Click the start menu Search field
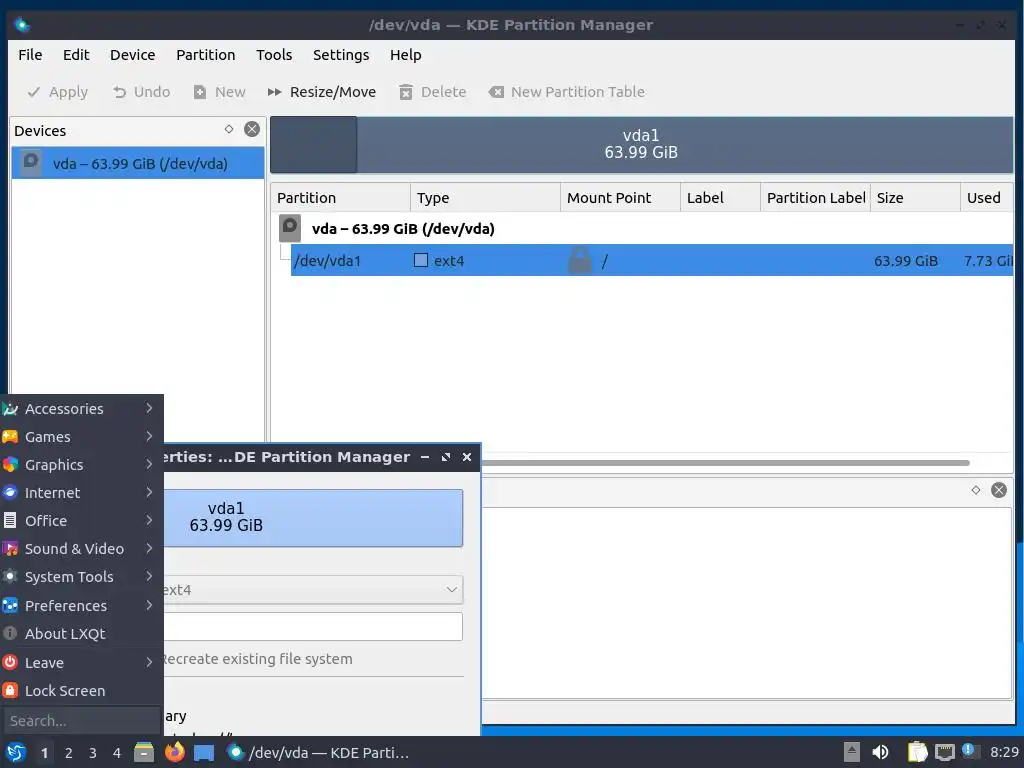The image size is (1024, 768). coord(81,721)
